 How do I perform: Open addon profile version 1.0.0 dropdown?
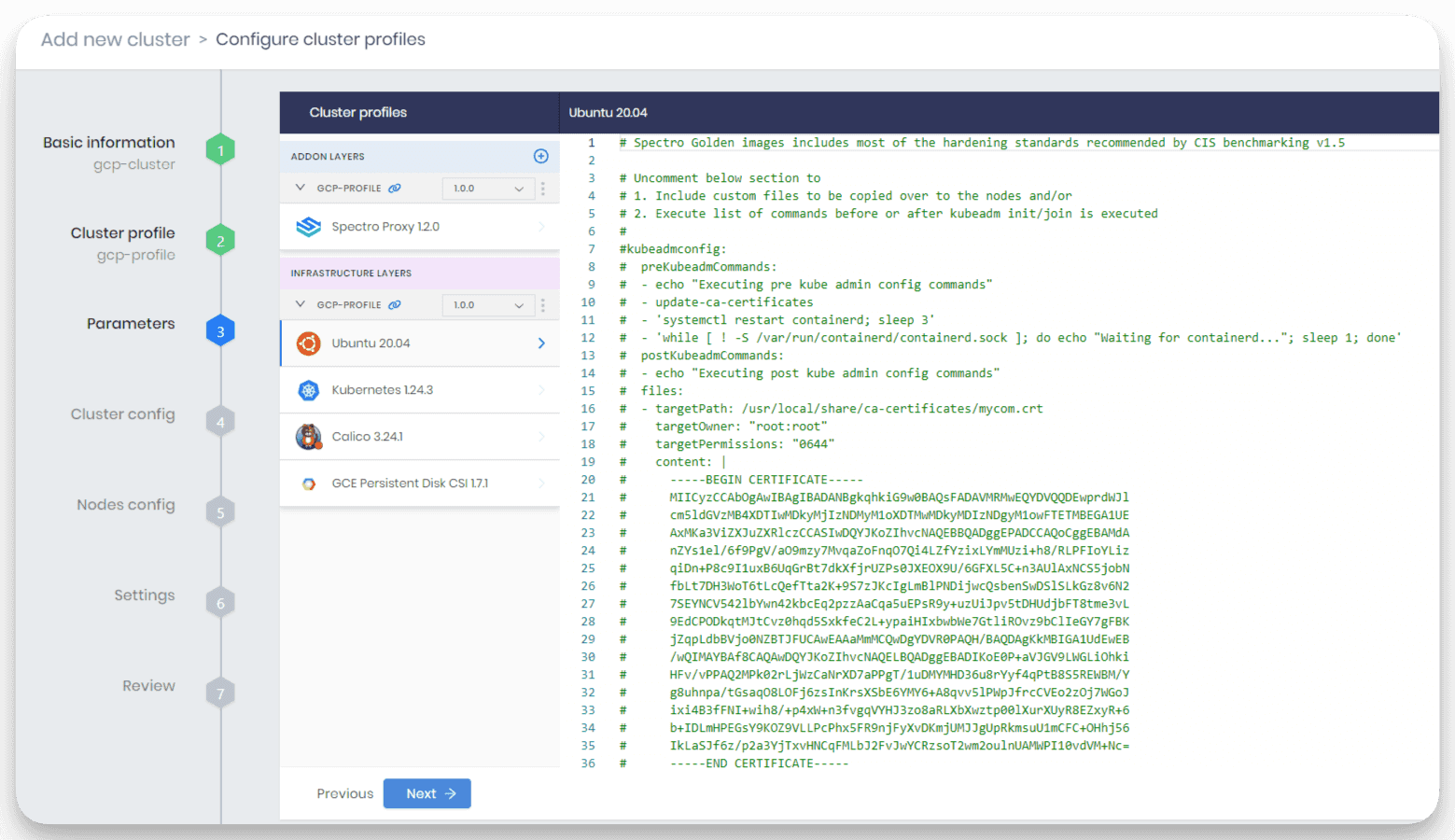488,188
